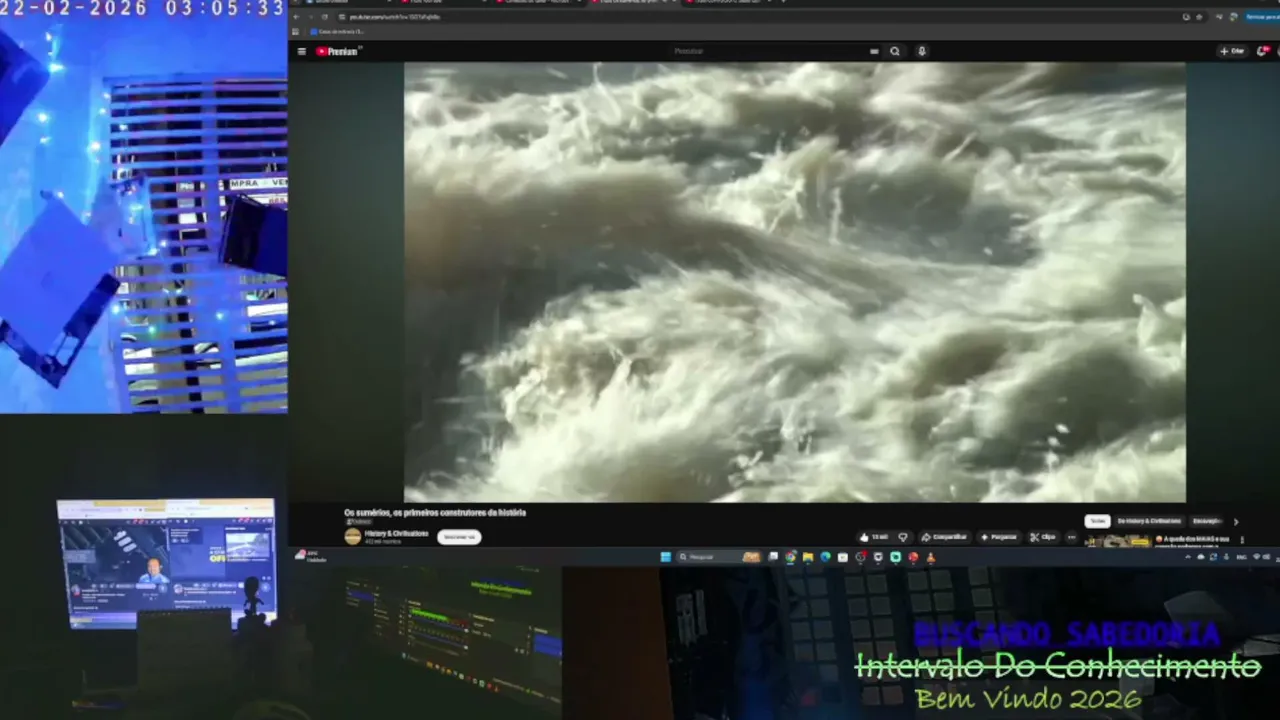
Task: Open File Explorer from the taskbar
Action: click(x=807, y=557)
